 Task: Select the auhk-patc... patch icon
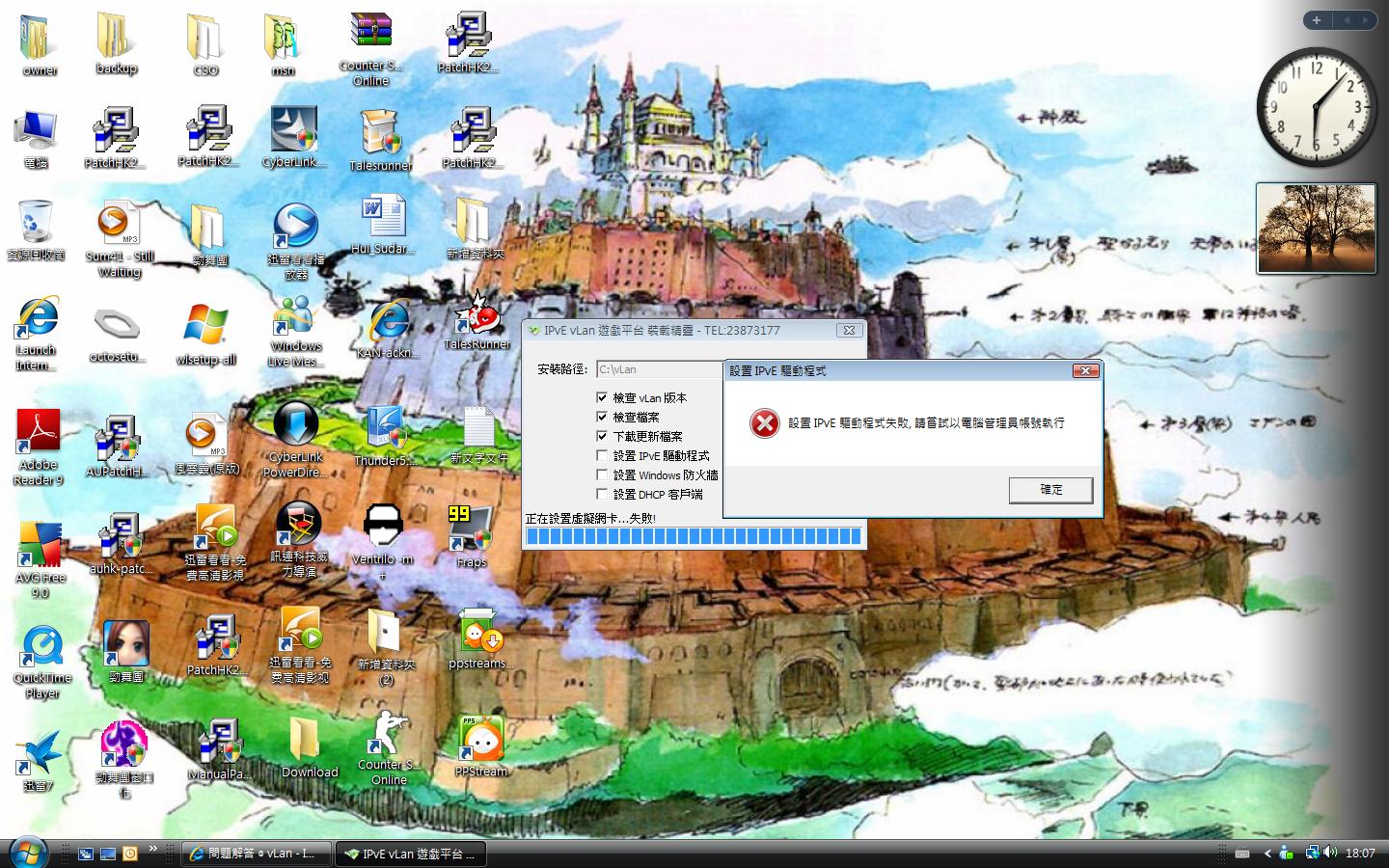point(121,543)
